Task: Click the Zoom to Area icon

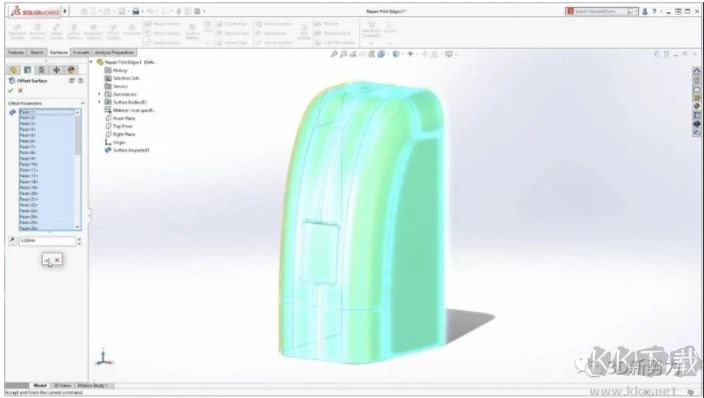Action: pos(343,54)
